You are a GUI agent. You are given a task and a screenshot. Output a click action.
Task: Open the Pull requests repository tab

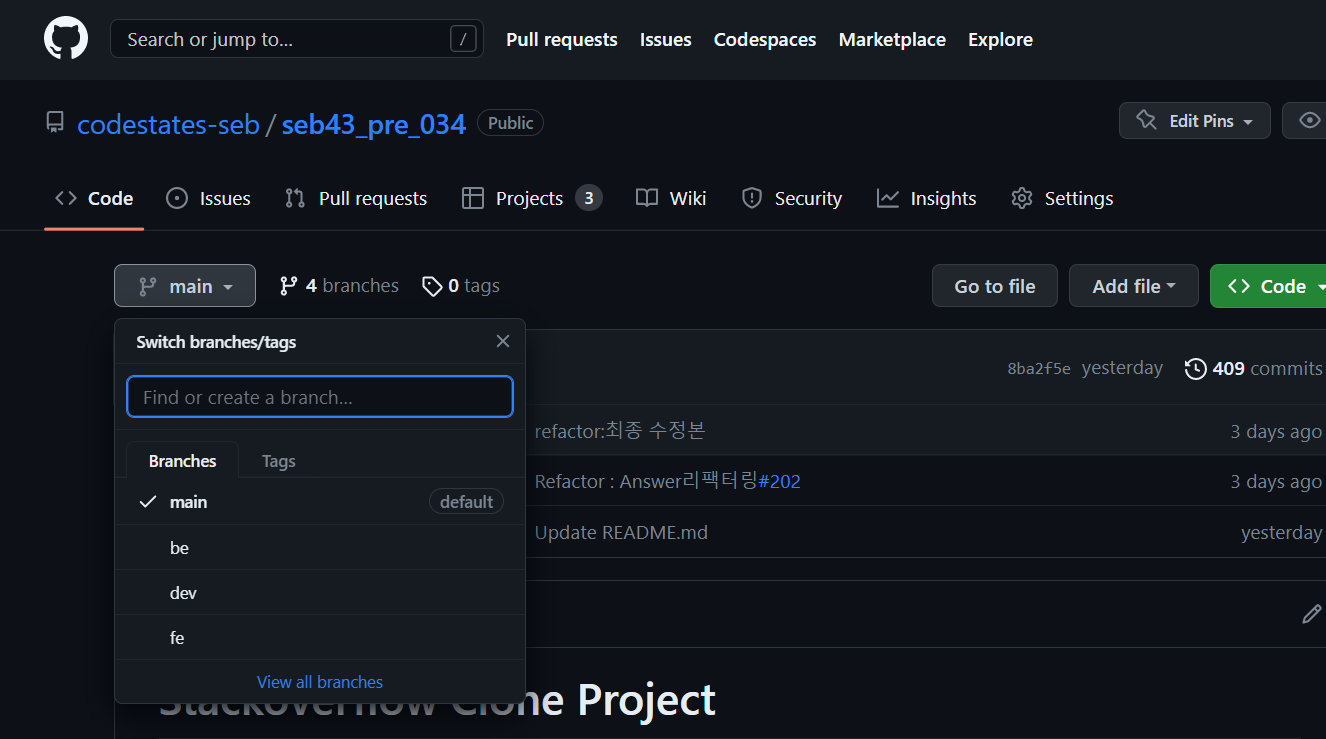(356, 198)
